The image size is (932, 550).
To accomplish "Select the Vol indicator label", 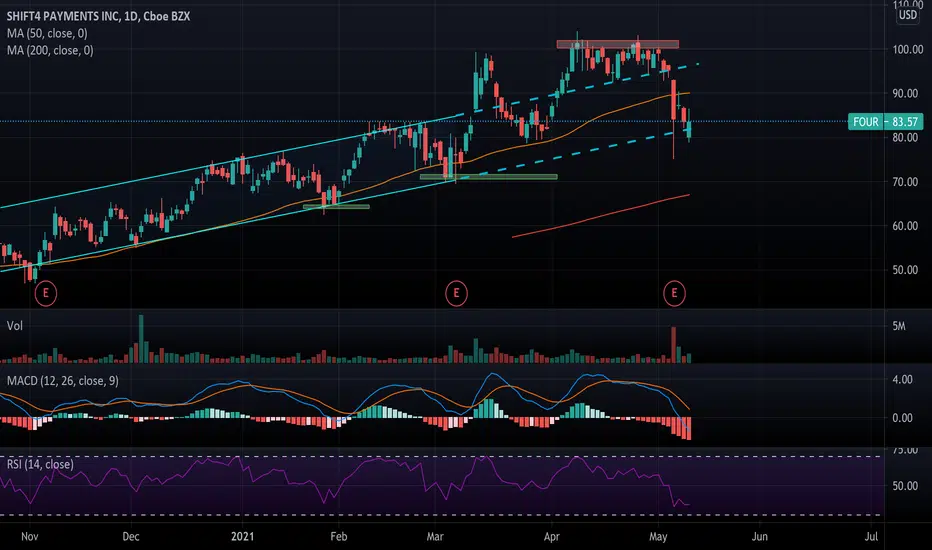I will pos(15,326).
